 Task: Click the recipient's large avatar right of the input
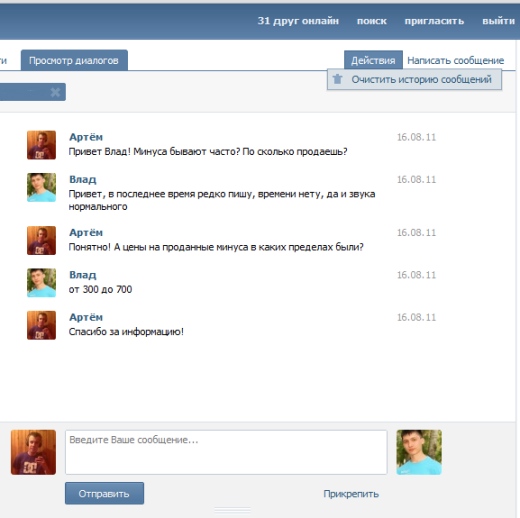click(419, 452)
